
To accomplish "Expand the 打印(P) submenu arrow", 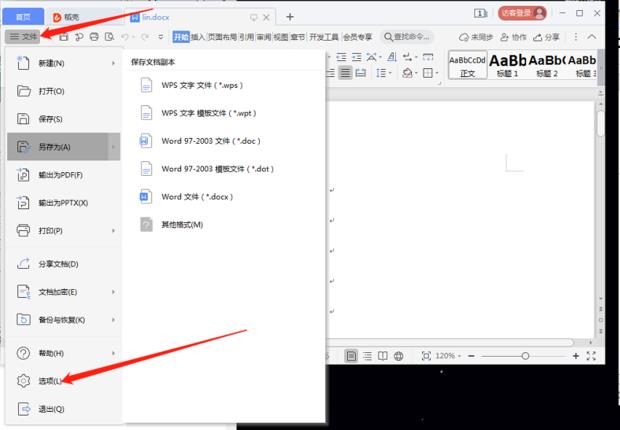I will tap(113, 230).
